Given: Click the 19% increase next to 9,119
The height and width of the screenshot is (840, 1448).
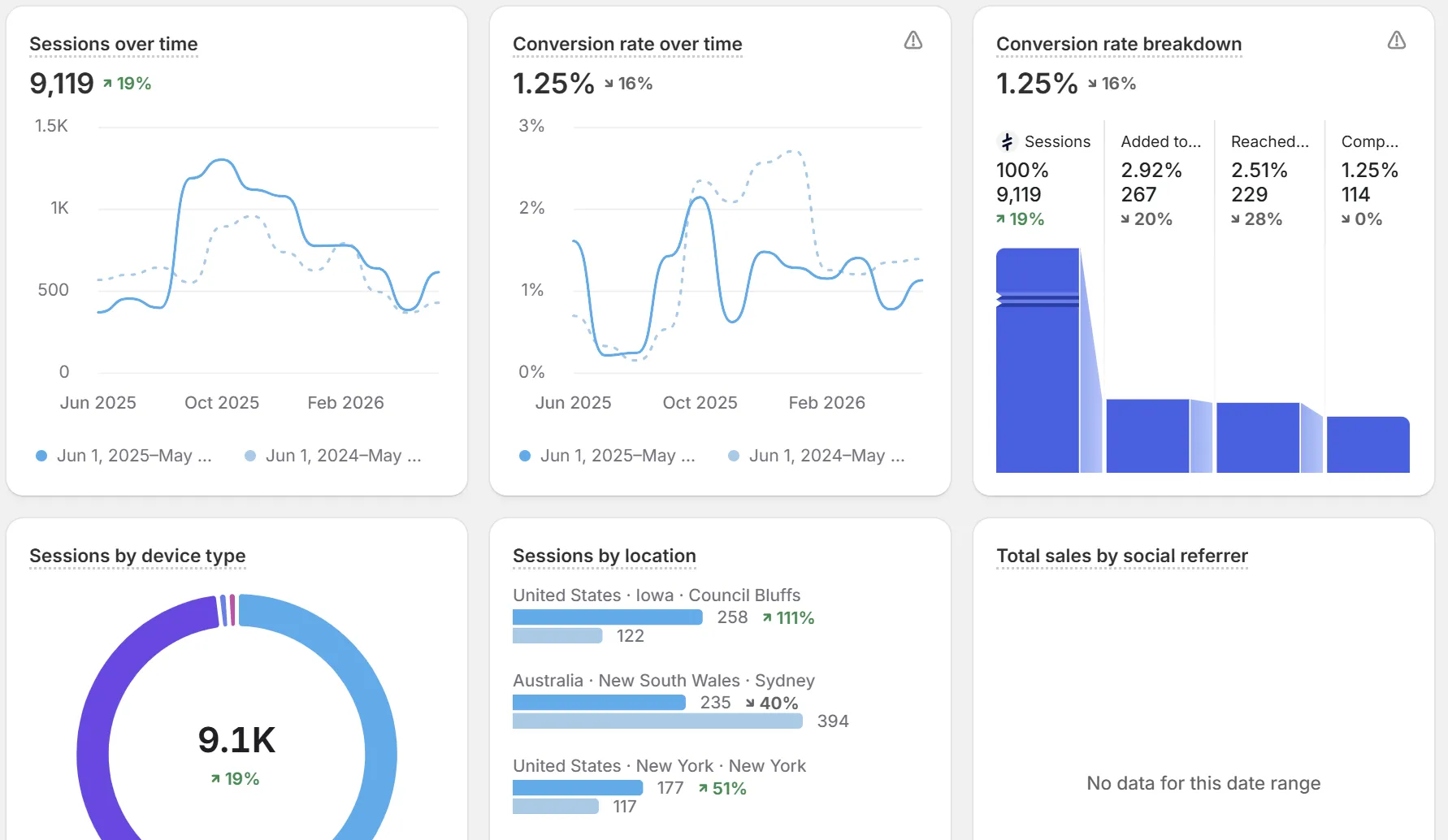Looking at the screenshot, I should (x=127, y=84).
